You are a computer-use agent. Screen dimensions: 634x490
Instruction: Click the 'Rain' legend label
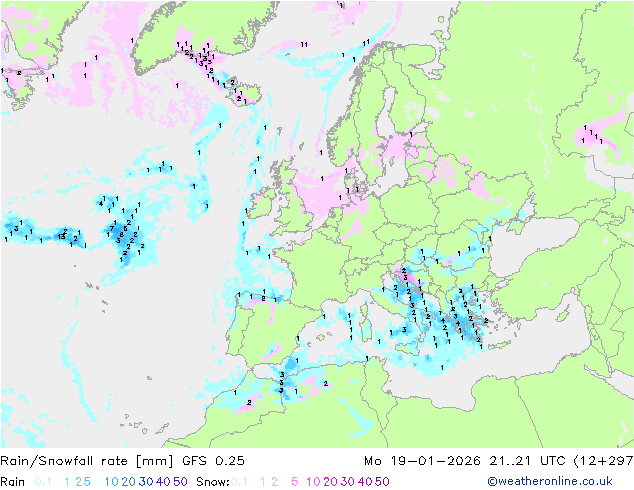[x=13, y=482]
